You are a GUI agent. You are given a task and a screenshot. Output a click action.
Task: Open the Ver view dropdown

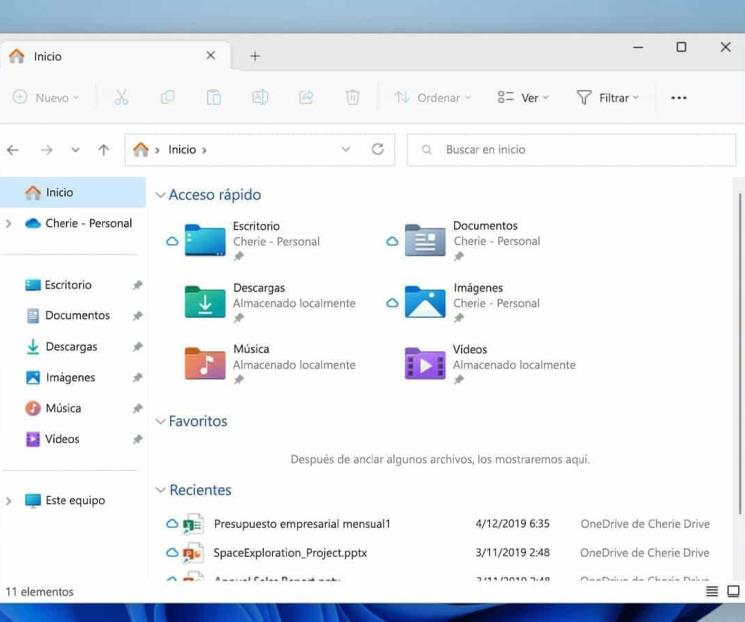point(523,97)
